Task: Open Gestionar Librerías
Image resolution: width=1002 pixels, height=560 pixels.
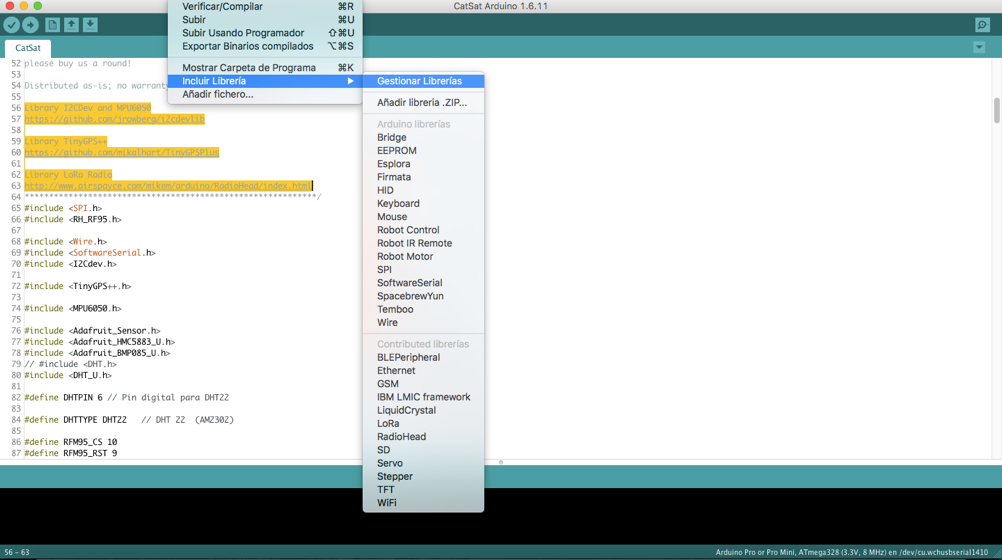Action: pos(423,81)
